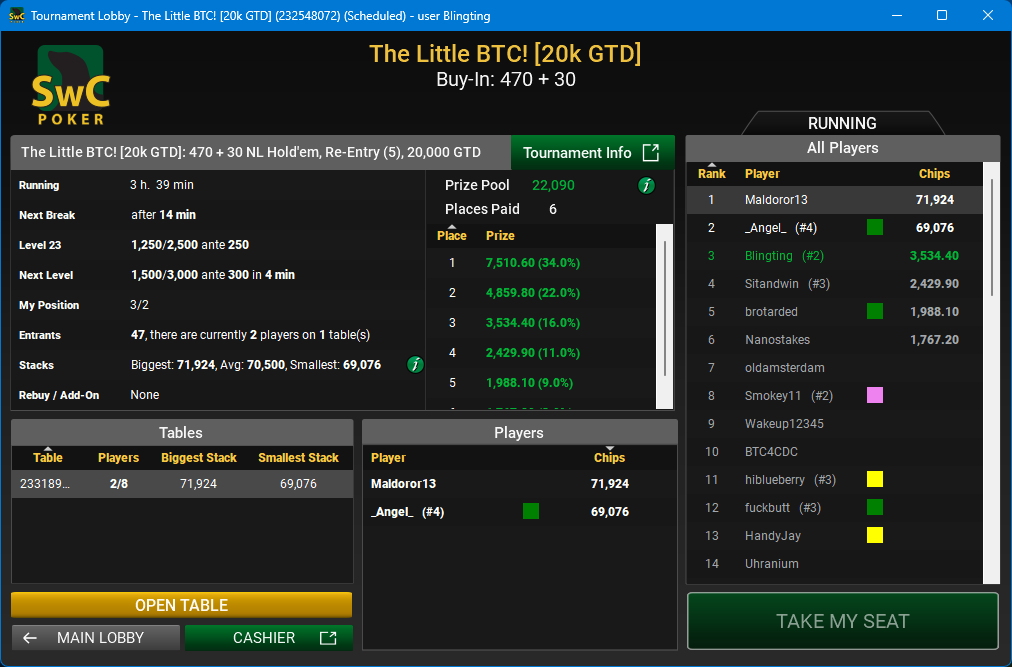Screen dimensions: 1012x667
Task: Select Smokey11 (#2) player row
Action: pos(835,395)
